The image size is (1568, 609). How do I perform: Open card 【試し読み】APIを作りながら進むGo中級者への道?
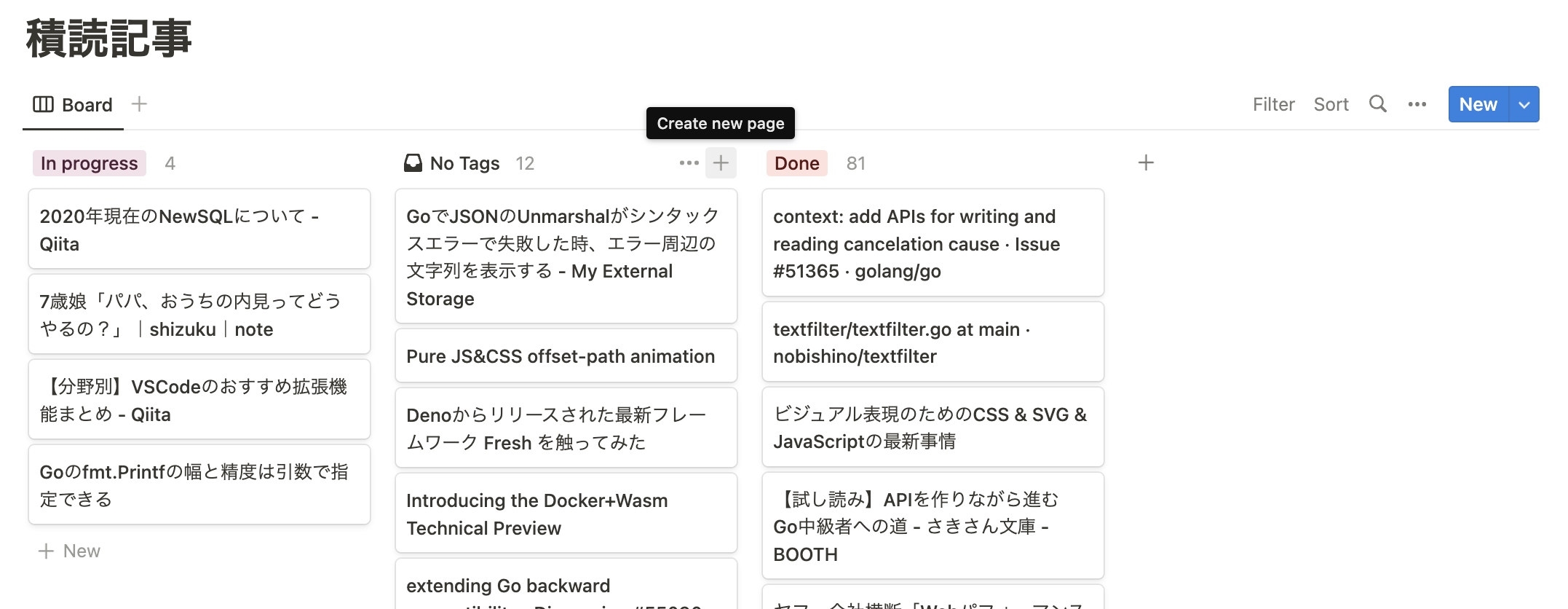coord(933,526)
